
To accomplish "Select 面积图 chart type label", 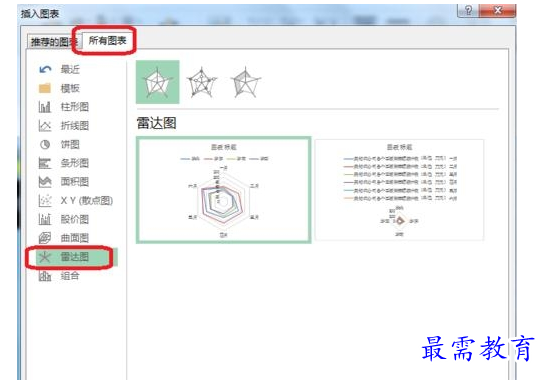I will pyautogui.click(x=74, y=182).
